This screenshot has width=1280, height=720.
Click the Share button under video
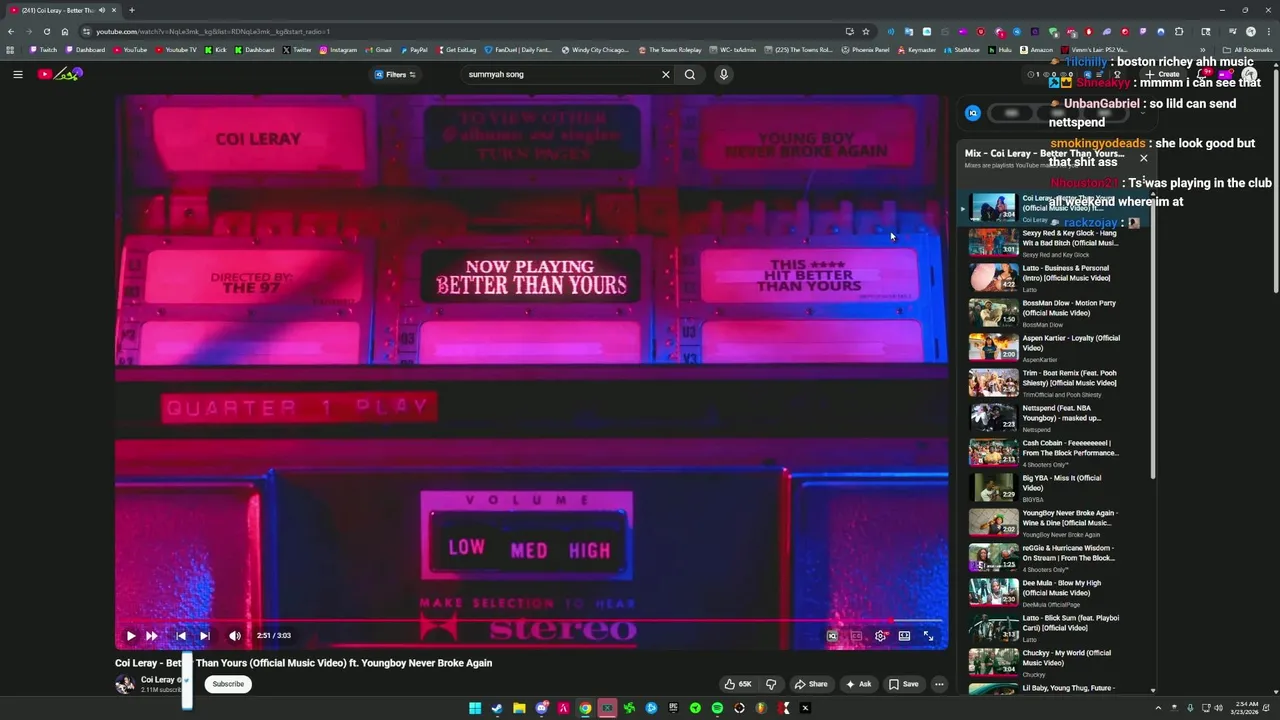[811, 684]
